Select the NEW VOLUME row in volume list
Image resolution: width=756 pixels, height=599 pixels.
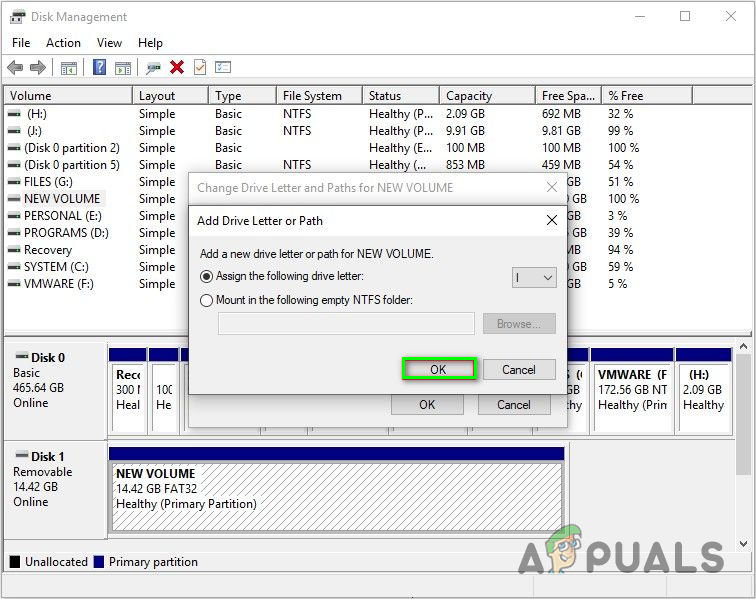(62, 199)
